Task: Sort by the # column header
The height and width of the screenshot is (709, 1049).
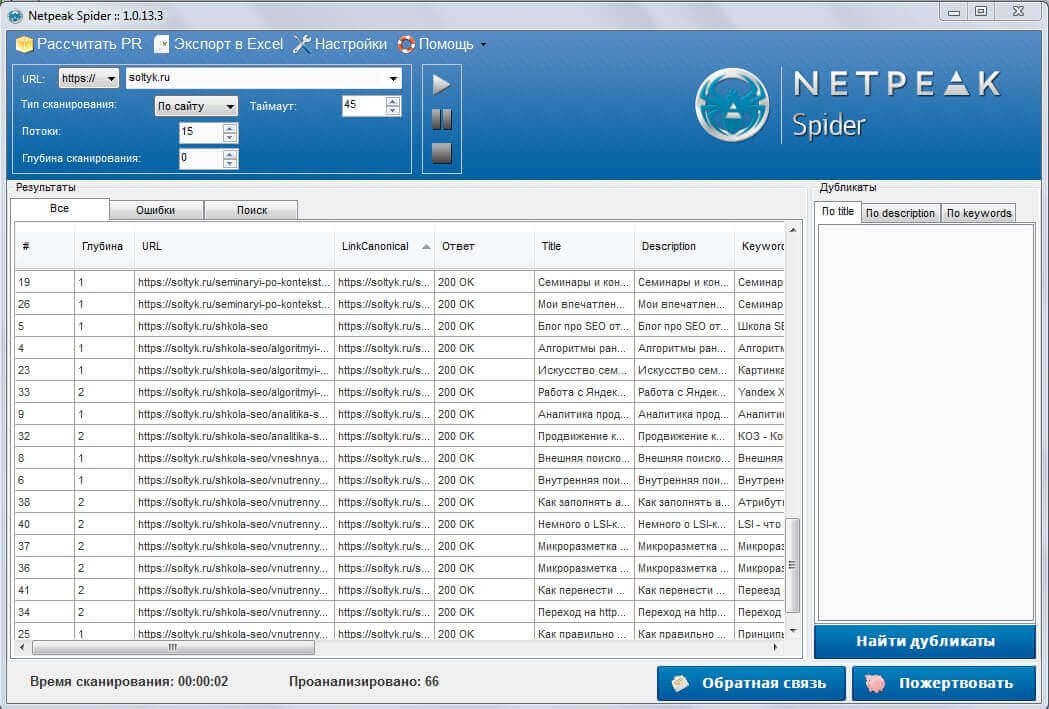Action: pyautogui.click(x=44, y=246)
